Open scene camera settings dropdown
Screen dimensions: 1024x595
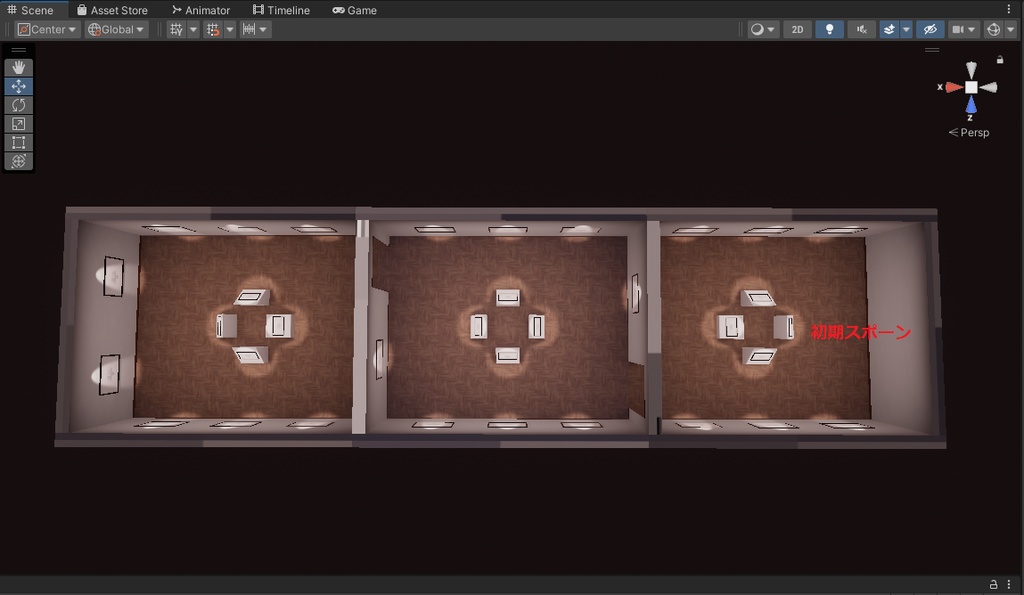coord(964,29)
